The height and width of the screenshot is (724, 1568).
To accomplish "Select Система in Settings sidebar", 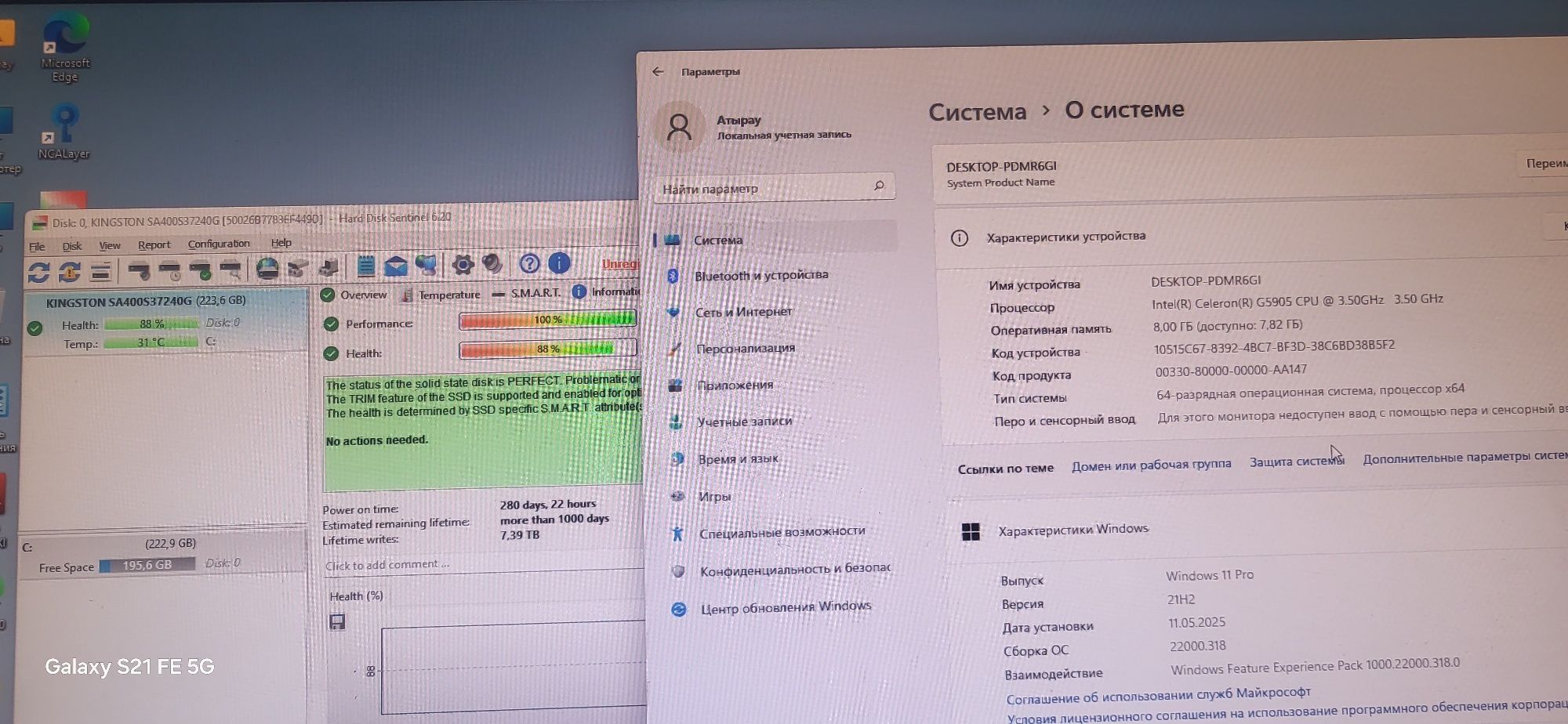I will [x=776, y=238].
